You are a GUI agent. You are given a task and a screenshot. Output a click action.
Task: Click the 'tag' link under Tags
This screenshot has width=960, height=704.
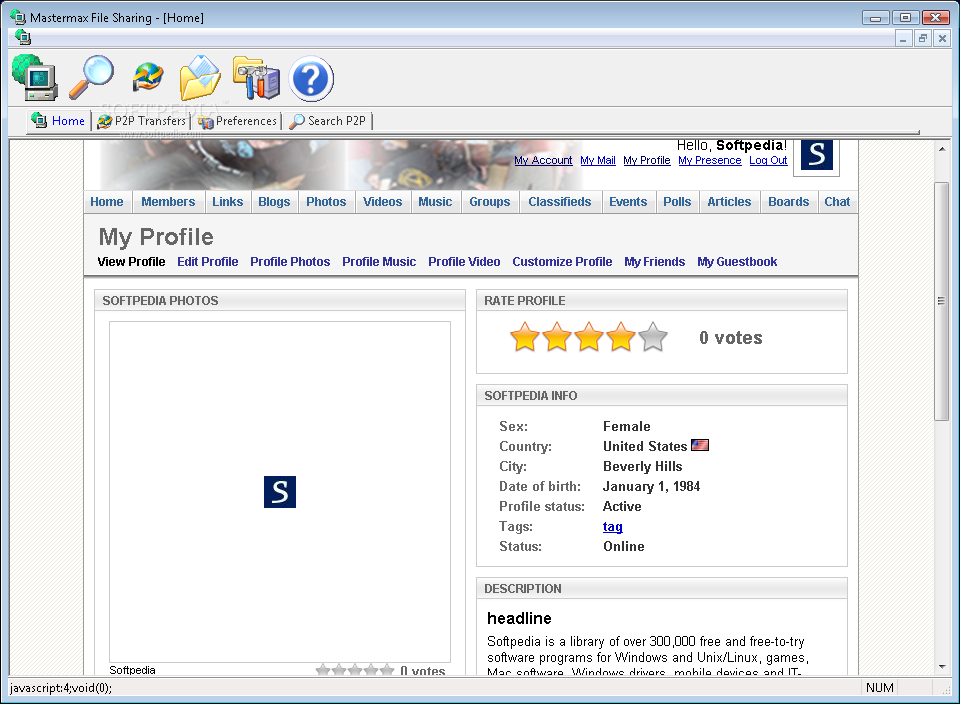(612, 526)
